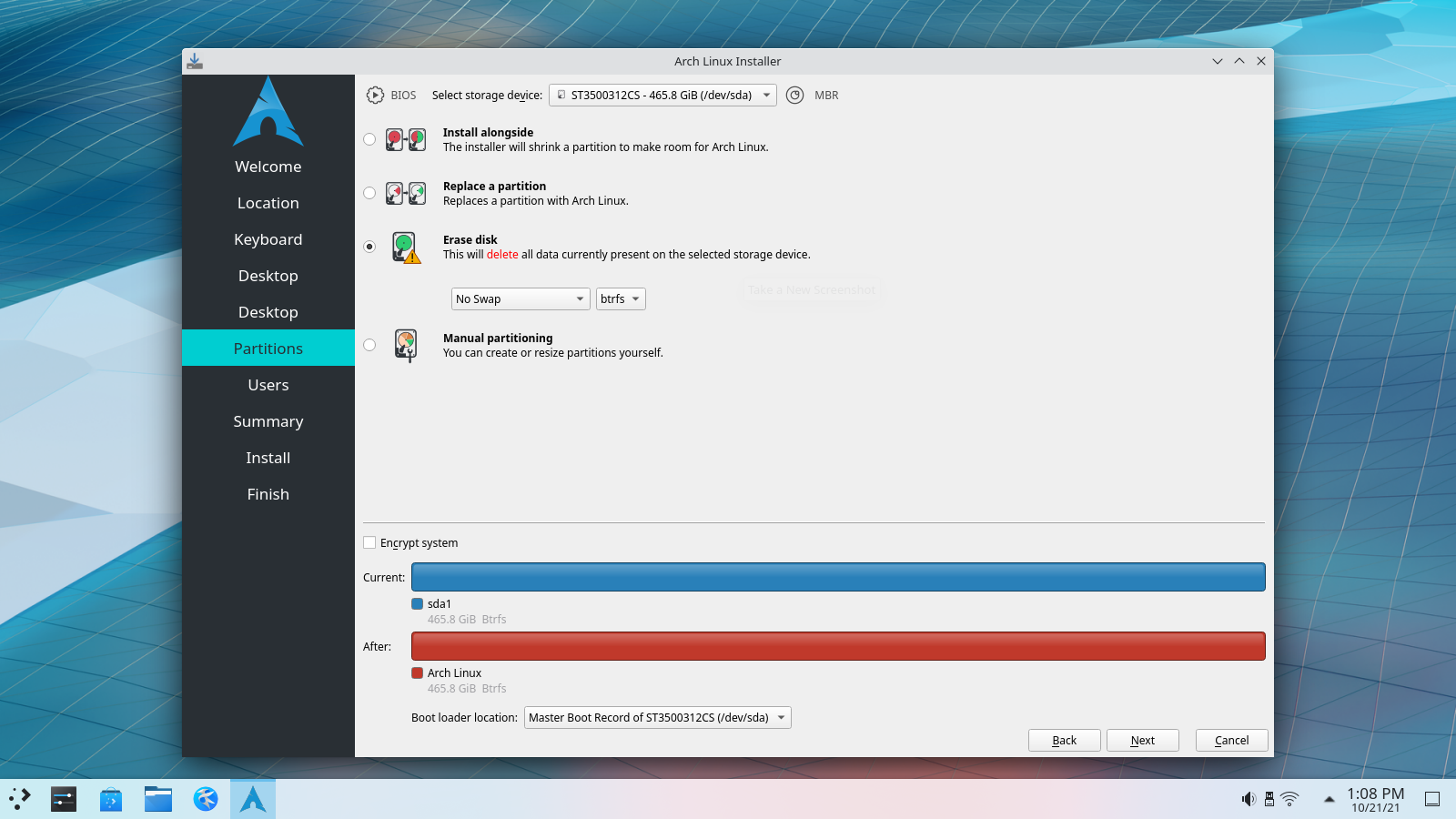Image resolution: width=1456 pixels, height=819 pixels.
Task: Click the 'Arch Linux' partition label
Action: click(x=454, y=673)
